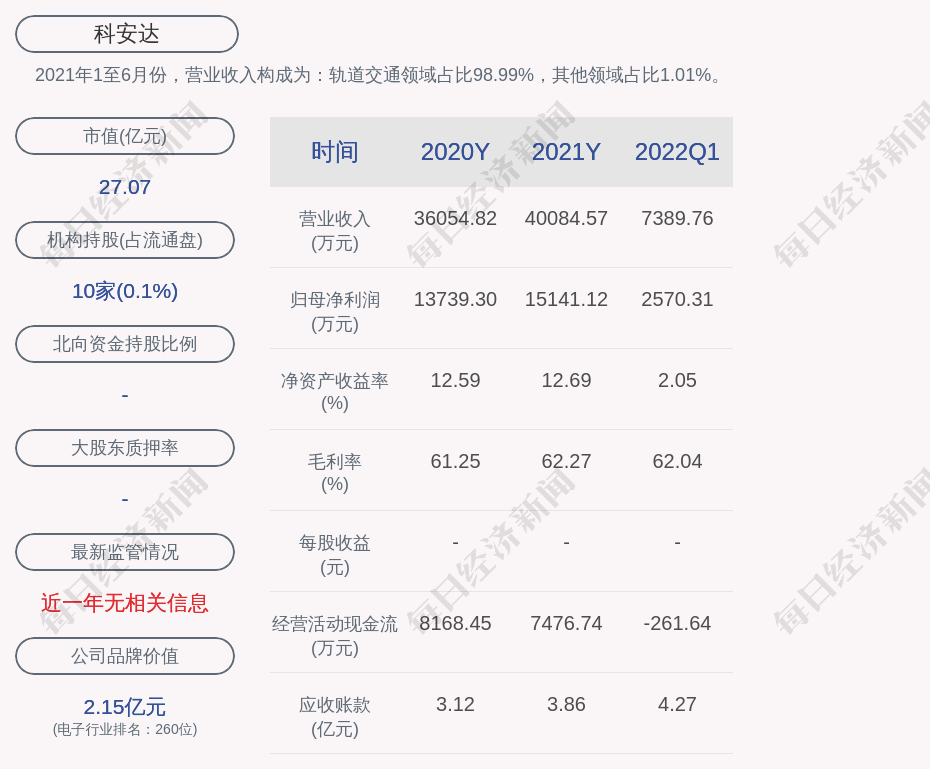Select the 2021Y column header
This screenshot has height=769, width=930.
point(566,152)
